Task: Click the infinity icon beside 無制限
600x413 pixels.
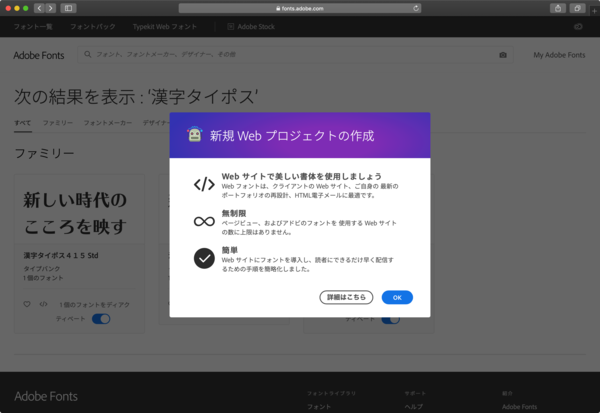Action: tap(204, 221)
